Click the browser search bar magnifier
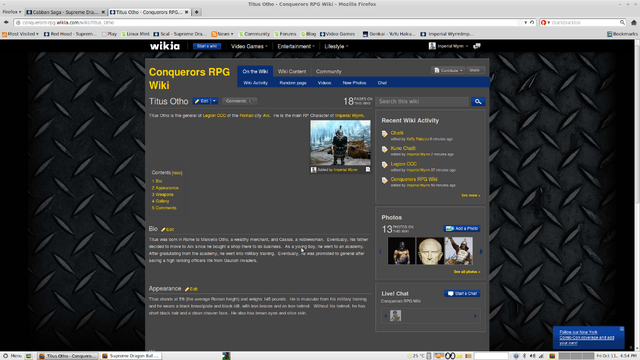 coord(622,22)
